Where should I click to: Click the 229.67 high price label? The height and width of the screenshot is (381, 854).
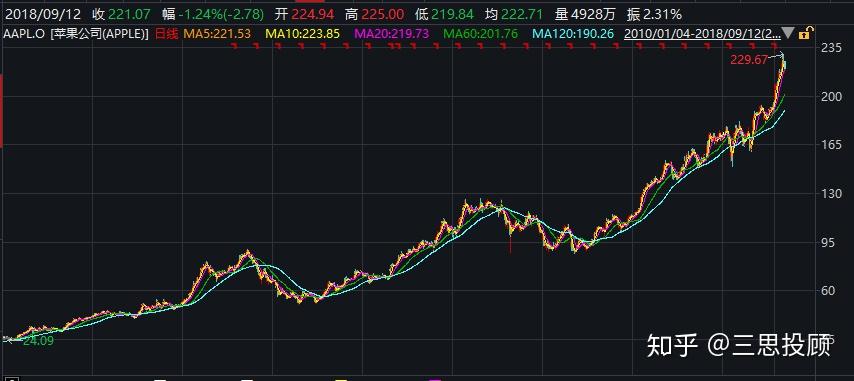tap(748, 60)
